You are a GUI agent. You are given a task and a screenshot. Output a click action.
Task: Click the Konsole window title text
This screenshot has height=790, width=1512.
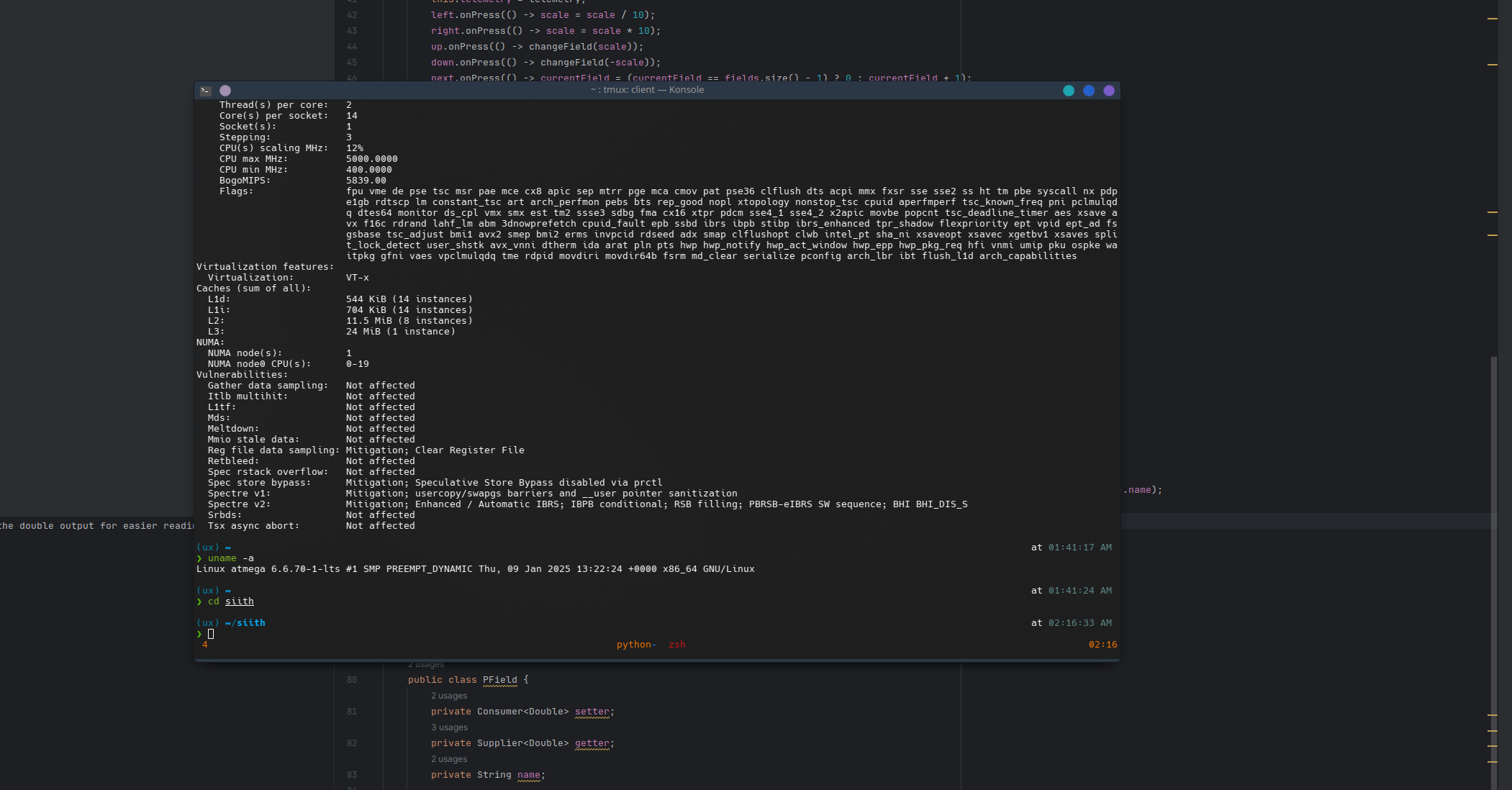tap(647, 90)
